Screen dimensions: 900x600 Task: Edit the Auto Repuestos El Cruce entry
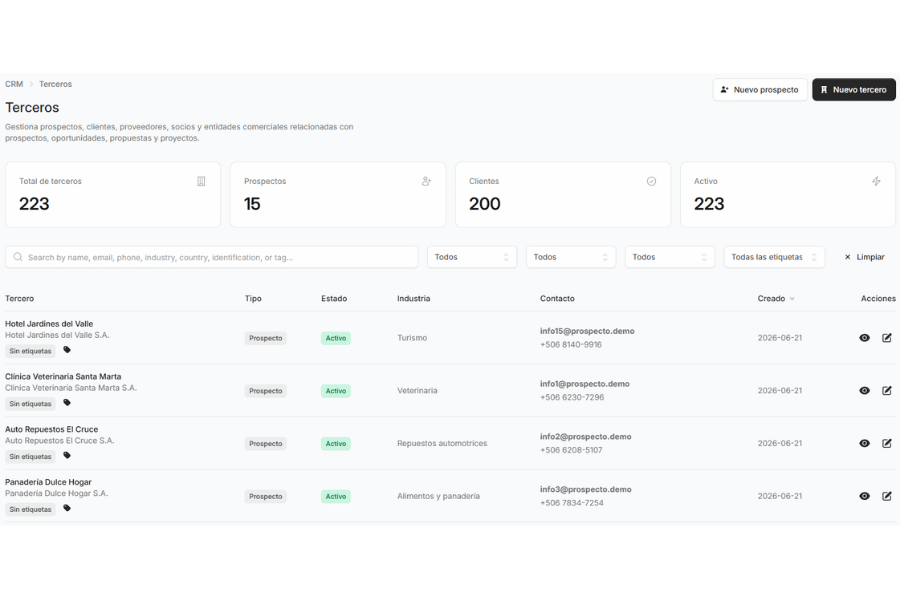(x=887, y=443)
